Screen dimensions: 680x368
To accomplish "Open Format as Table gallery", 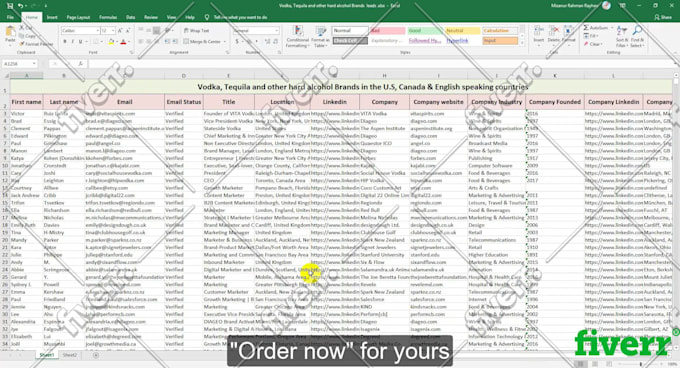I will tap(320, 36).
